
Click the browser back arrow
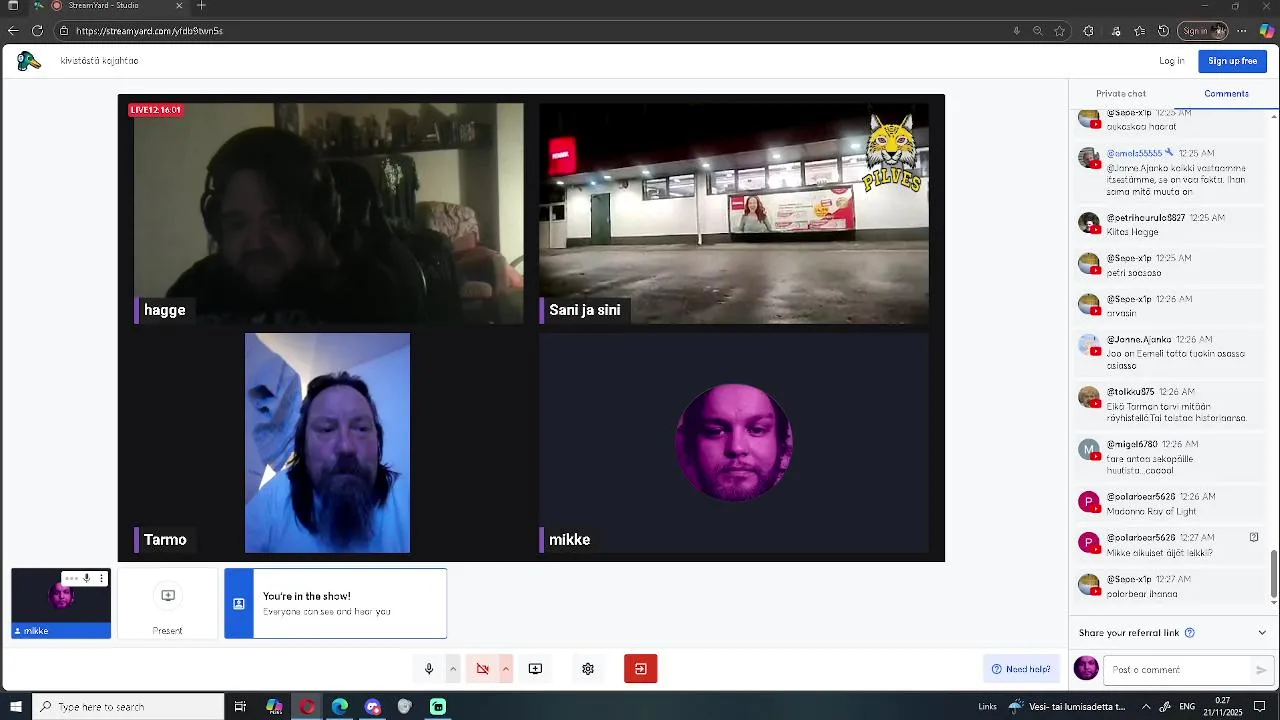tap(13, 31)
